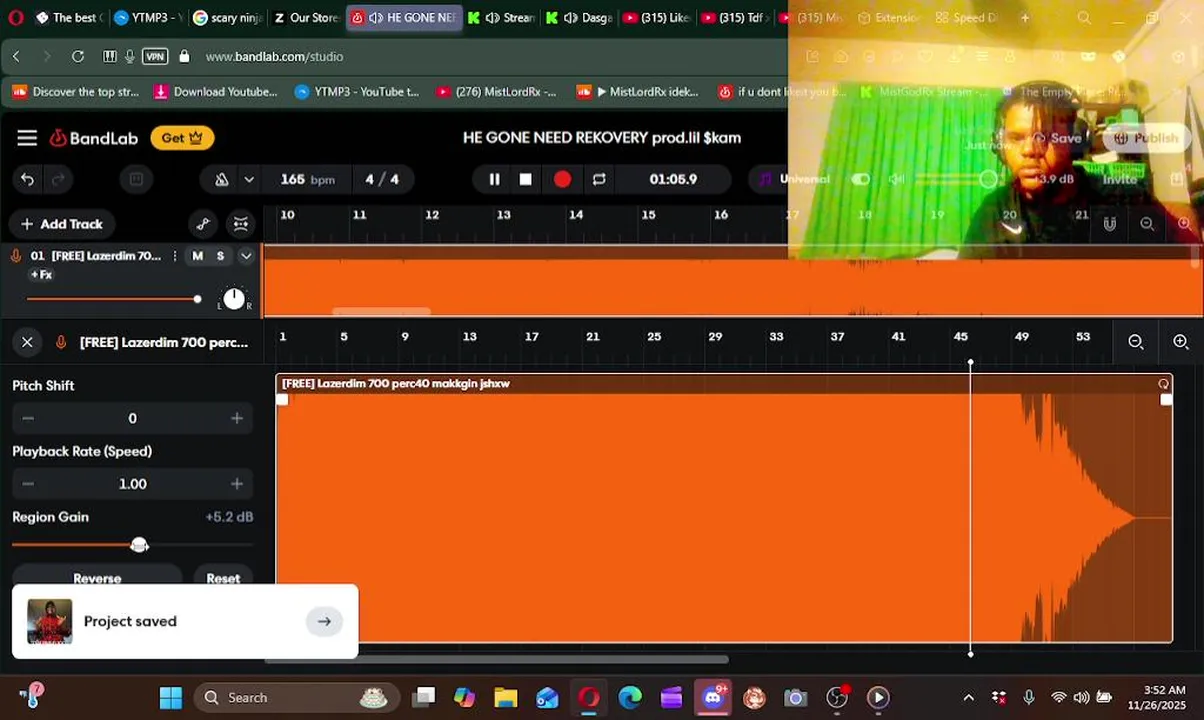Expand track 01 options chevron
1204x720 pixels.
(245, 256)
